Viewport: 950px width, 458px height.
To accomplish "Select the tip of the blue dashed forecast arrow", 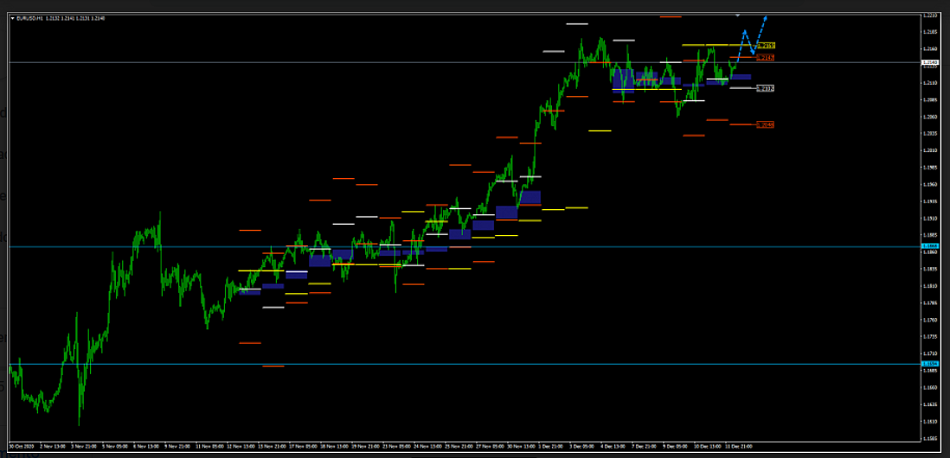I will tap(767, 17).
